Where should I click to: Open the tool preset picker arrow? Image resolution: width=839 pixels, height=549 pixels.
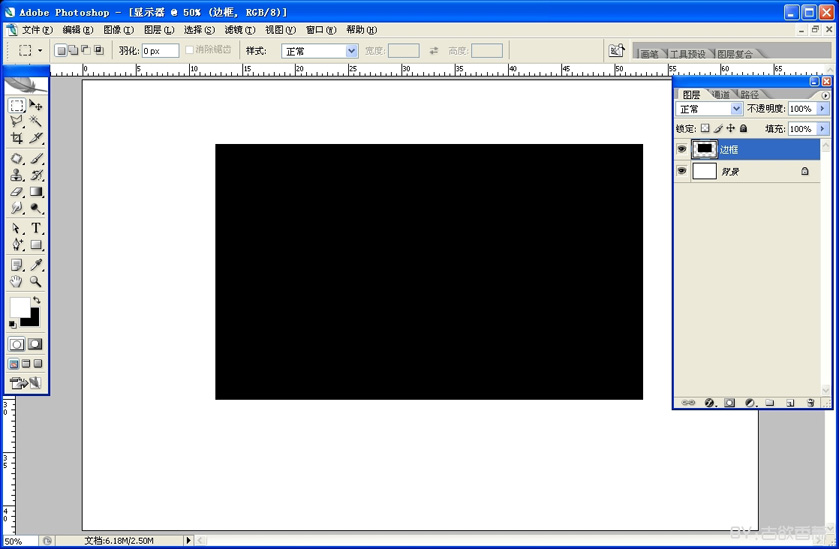click(x=40, y=51)
